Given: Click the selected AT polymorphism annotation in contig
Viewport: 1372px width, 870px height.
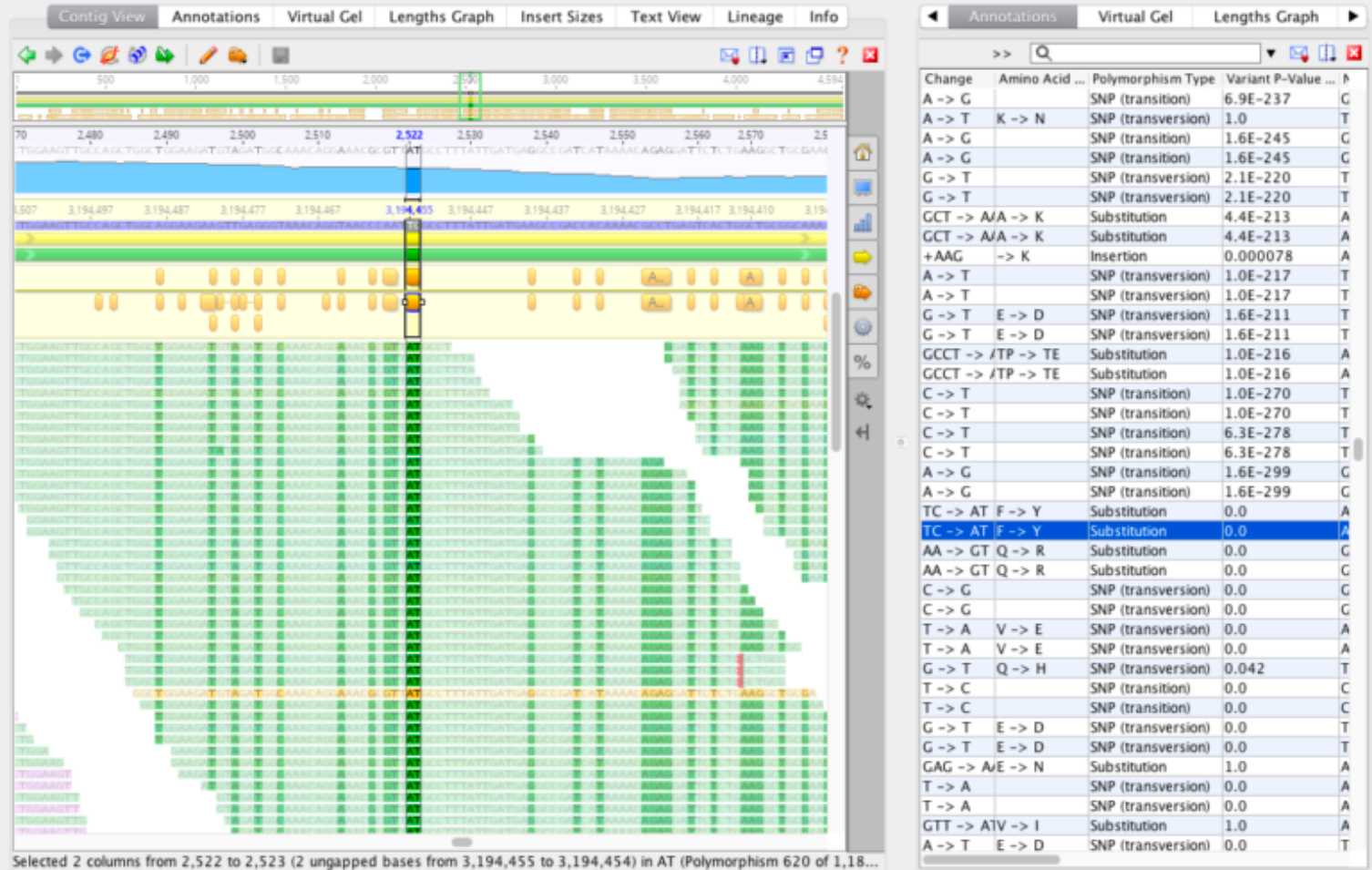Looking at the screenshot, I should click(x=413, y=302).
